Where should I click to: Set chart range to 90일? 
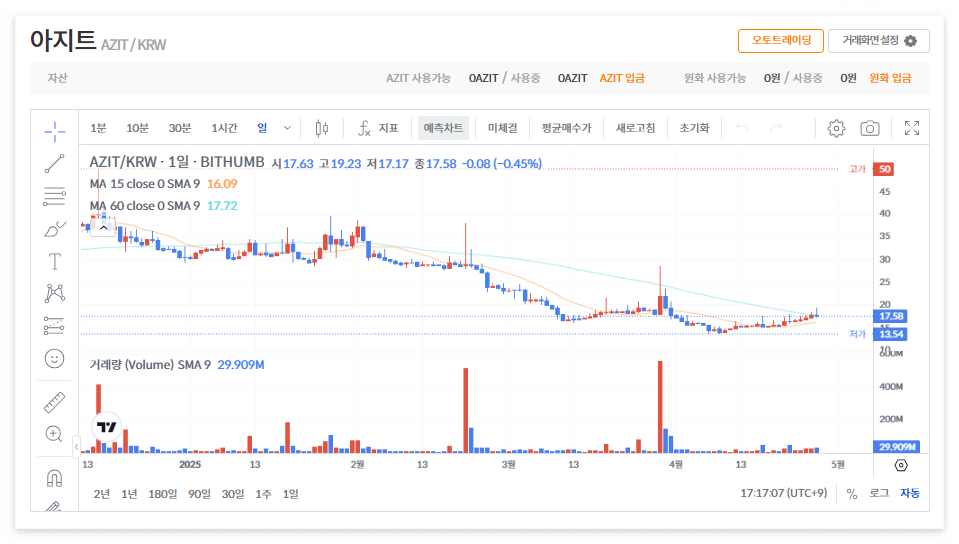[199, 494]
